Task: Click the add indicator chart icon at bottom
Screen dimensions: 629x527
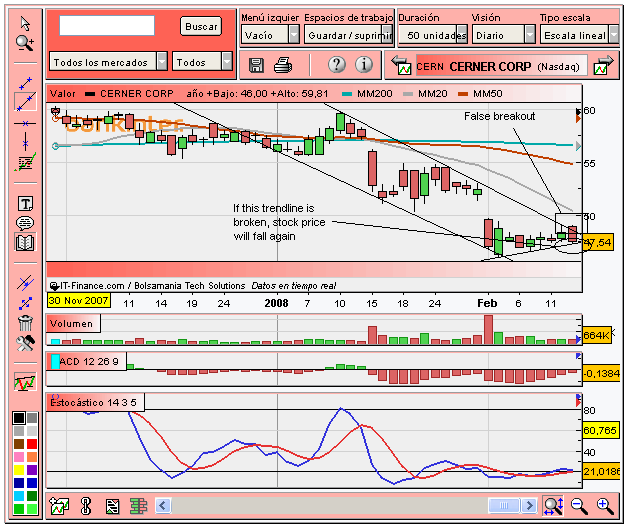Action: (x=59, y=506)
